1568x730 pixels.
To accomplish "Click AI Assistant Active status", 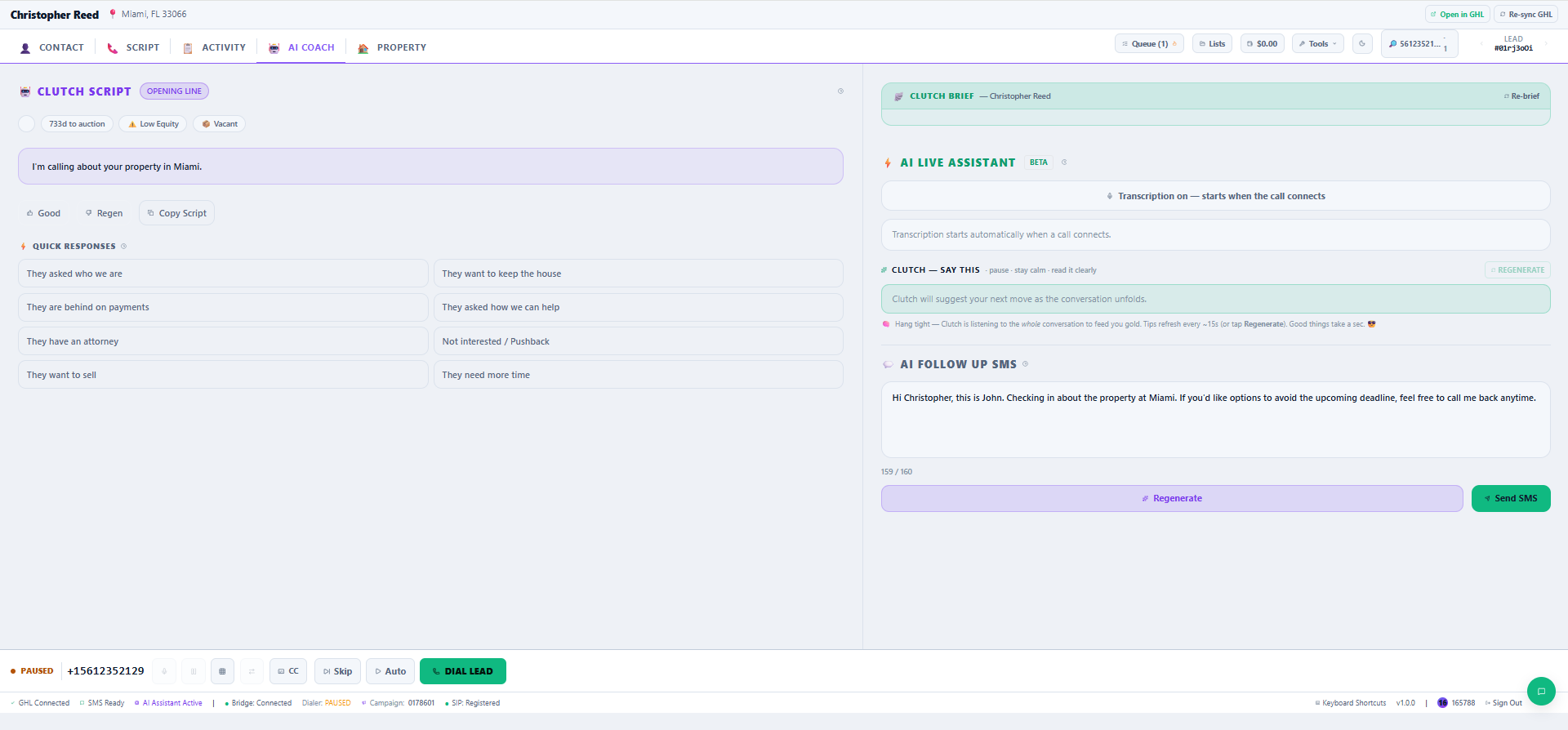I will pyautogui.click(x=168, y=703).
